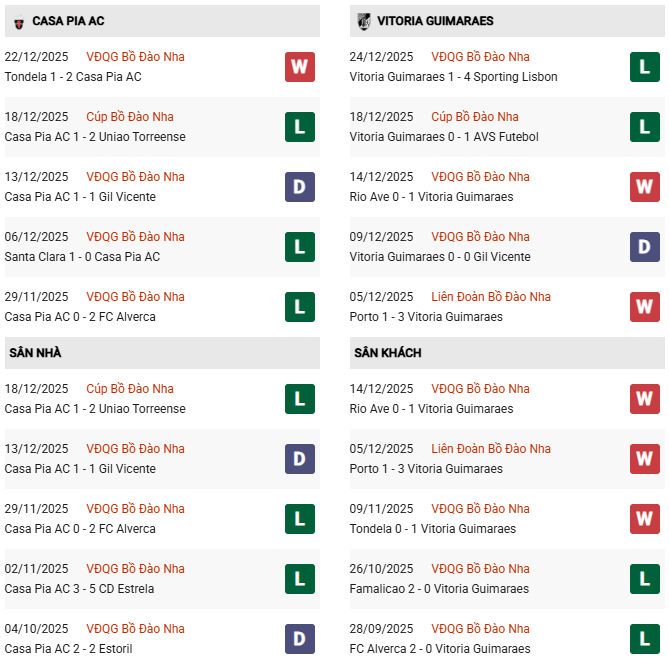Click the W badge for Tondela 1 - 2 Casa Pia AC
This screenshot has height=665, width=669.
point(299,67)
